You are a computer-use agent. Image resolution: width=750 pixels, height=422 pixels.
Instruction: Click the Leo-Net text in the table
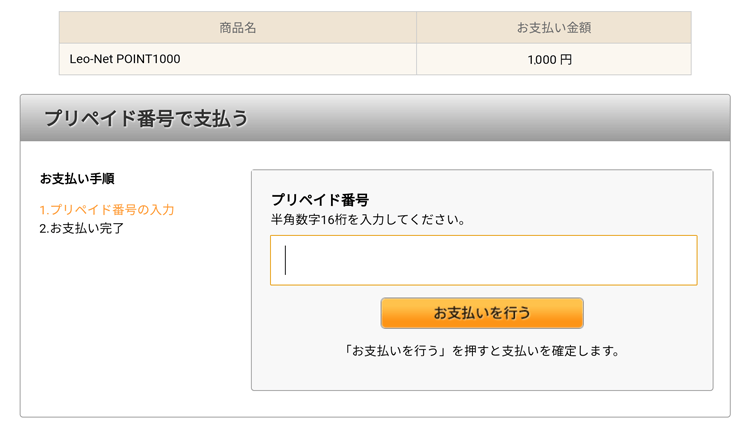tap(91, 59)
